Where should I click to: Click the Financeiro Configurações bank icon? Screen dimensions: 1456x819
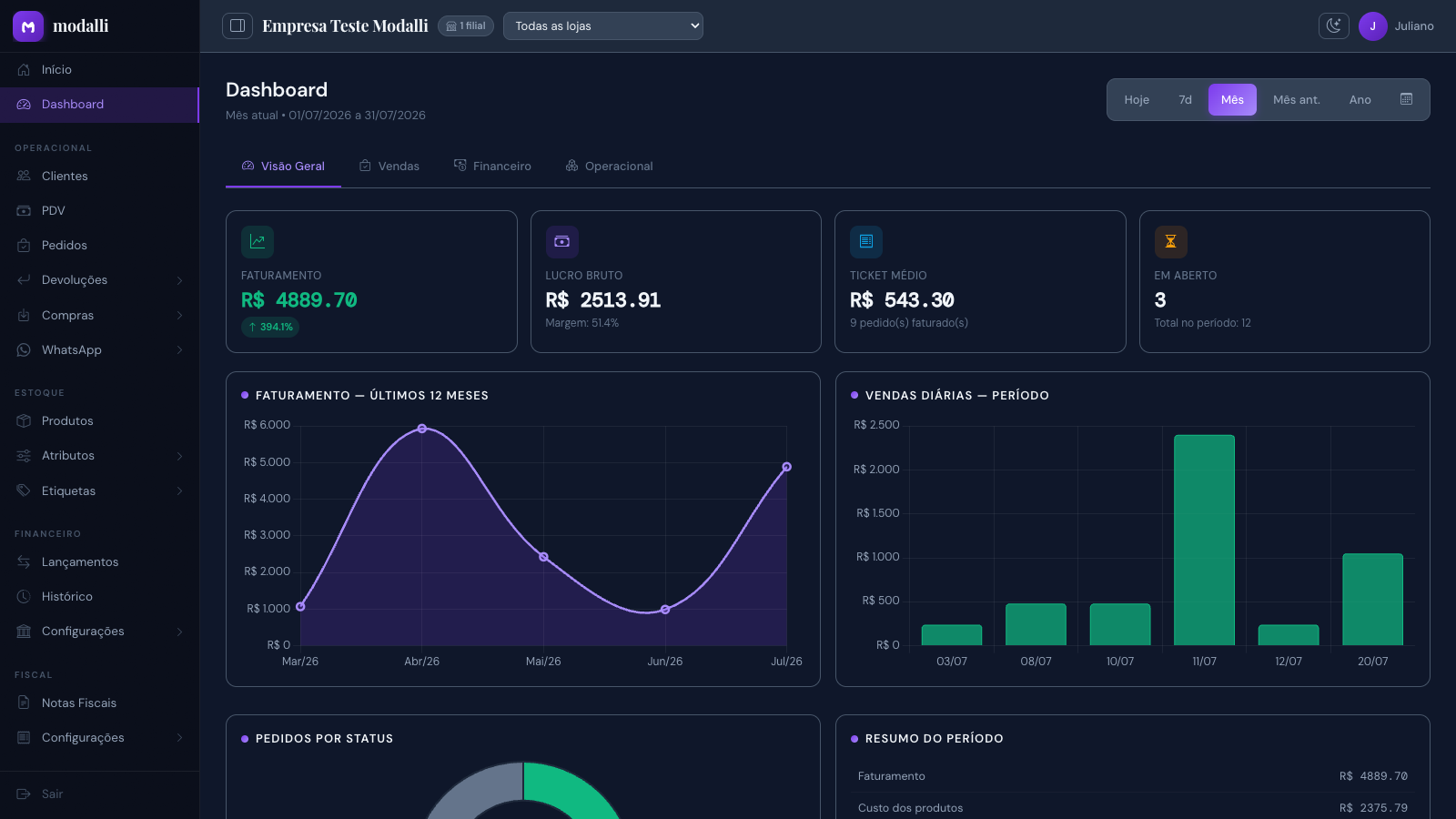[x=24, y=631]
